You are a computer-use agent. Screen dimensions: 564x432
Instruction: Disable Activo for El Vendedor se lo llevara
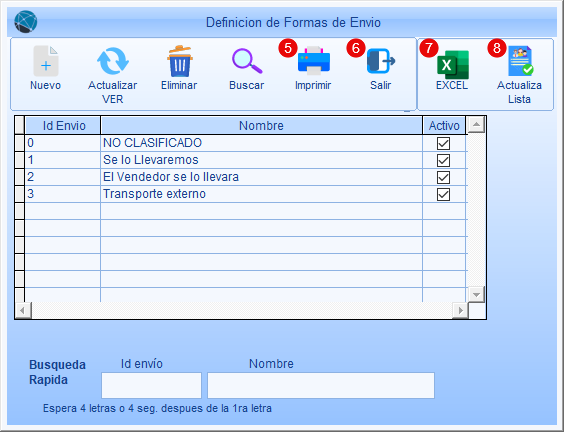pyautogui.click(x=443, y=177)
